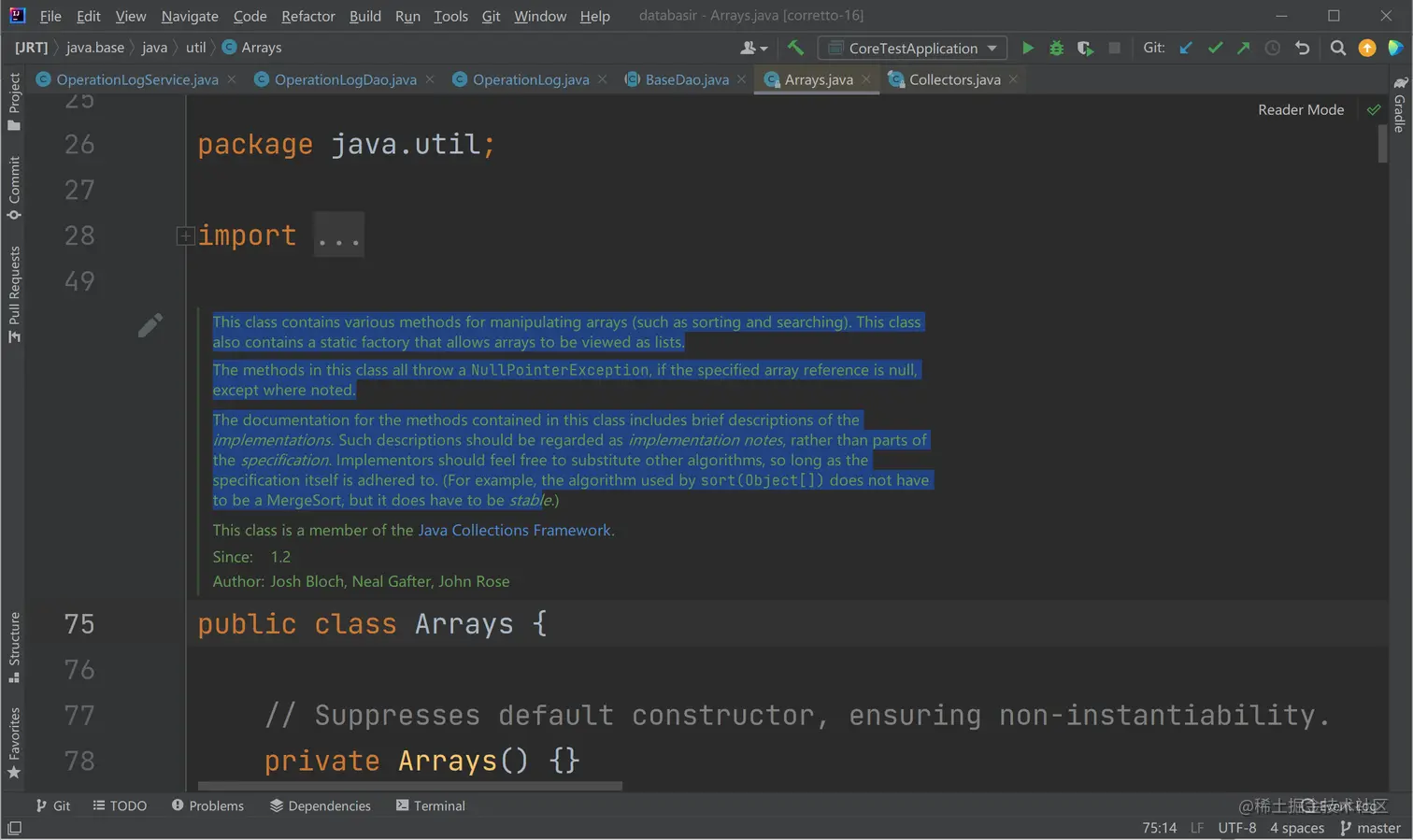Image resolution: width=1413 pixels, height=840 pixels.
Task: Click the editor horizontal scrollbar
Action: coord(409,786)
